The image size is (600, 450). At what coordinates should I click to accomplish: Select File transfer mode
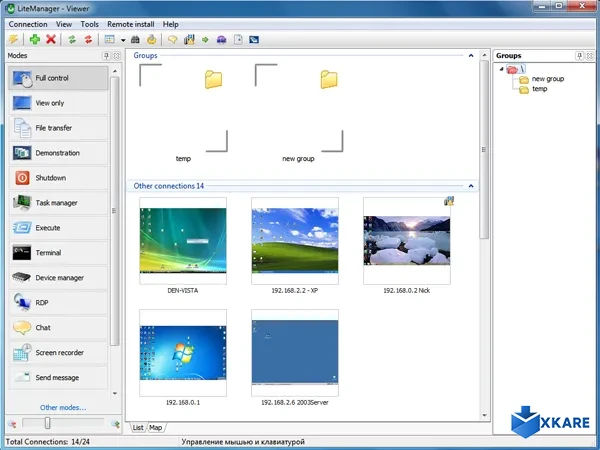[x=58, y=128]
